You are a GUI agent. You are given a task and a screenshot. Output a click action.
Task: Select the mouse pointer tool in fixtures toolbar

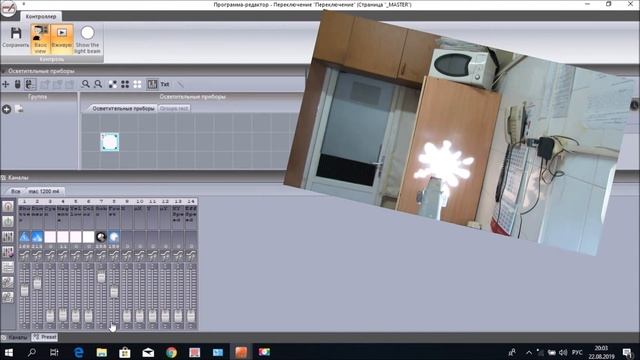click(18, 84)
